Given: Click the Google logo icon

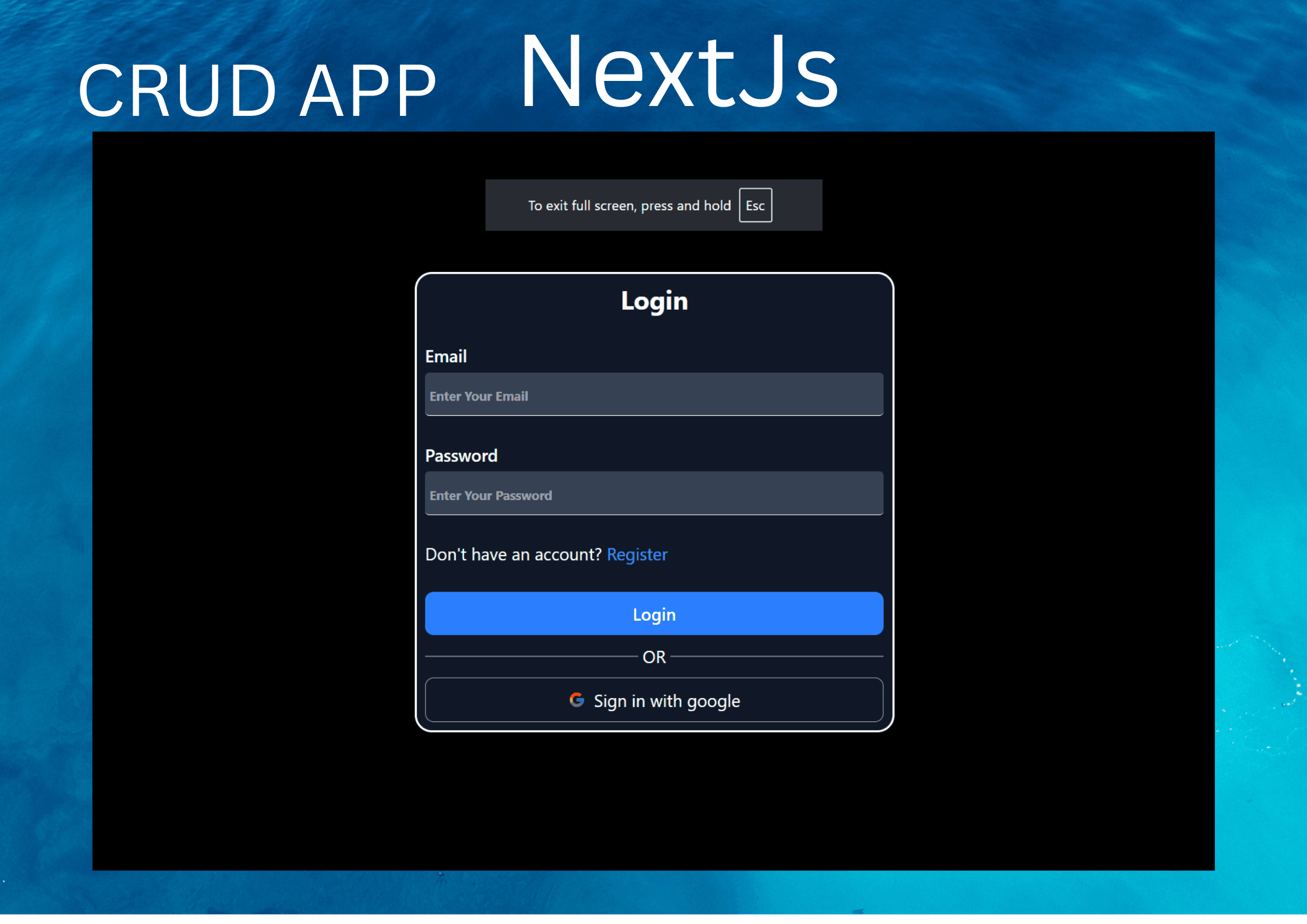Looking at the screenshot, I should (x=578, y=700).
